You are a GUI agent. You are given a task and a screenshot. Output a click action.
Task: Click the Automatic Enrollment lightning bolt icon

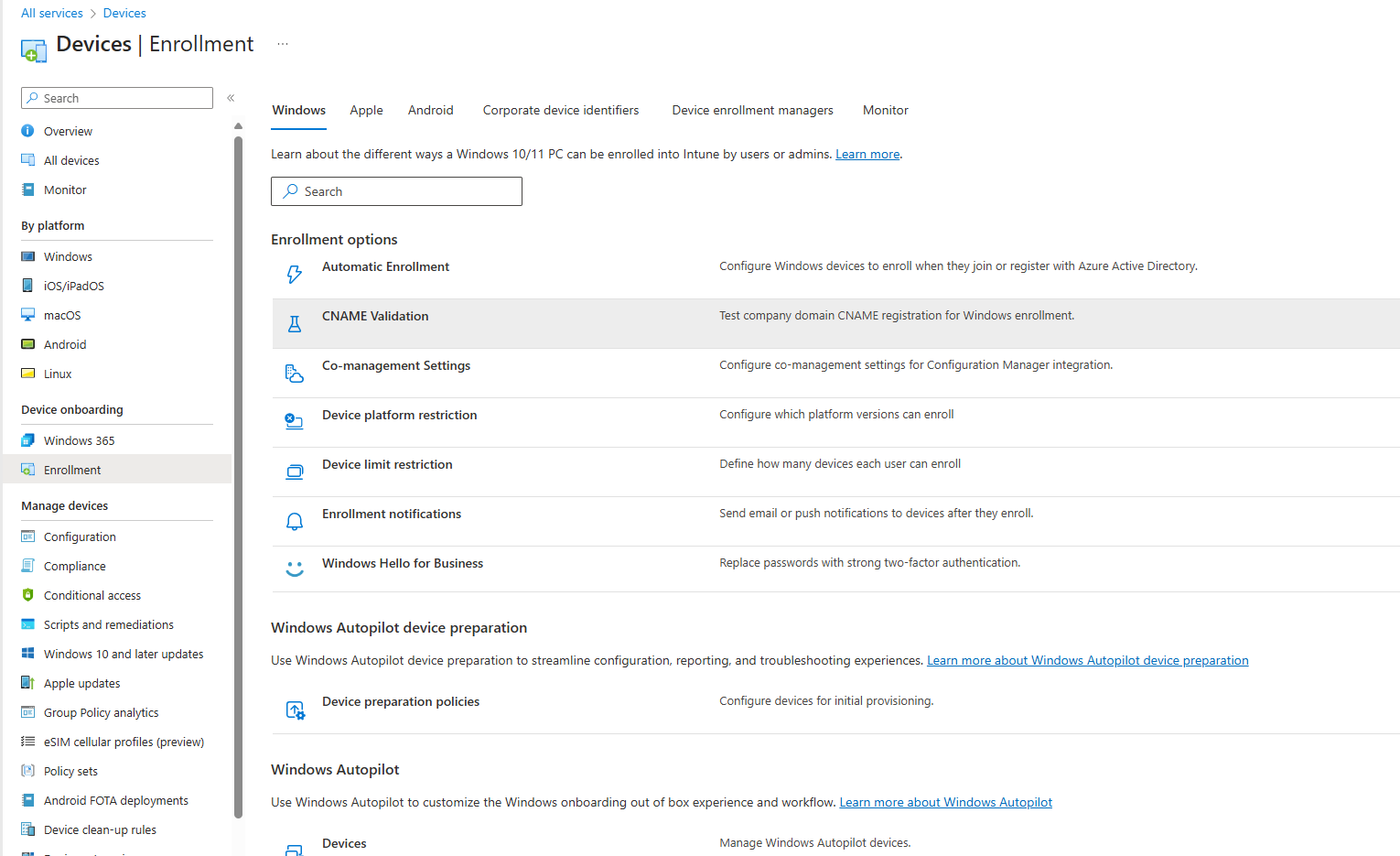(294, 274)
